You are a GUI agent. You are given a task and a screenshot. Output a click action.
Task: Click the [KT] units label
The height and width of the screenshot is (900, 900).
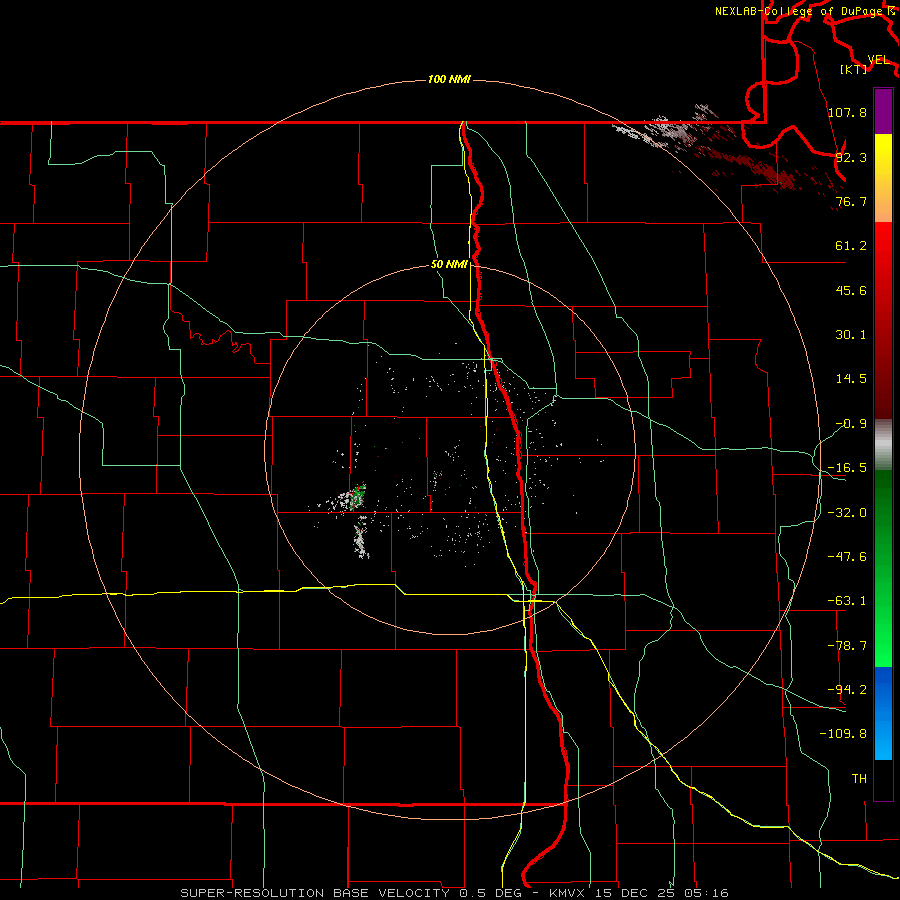(x=854, y=69)
